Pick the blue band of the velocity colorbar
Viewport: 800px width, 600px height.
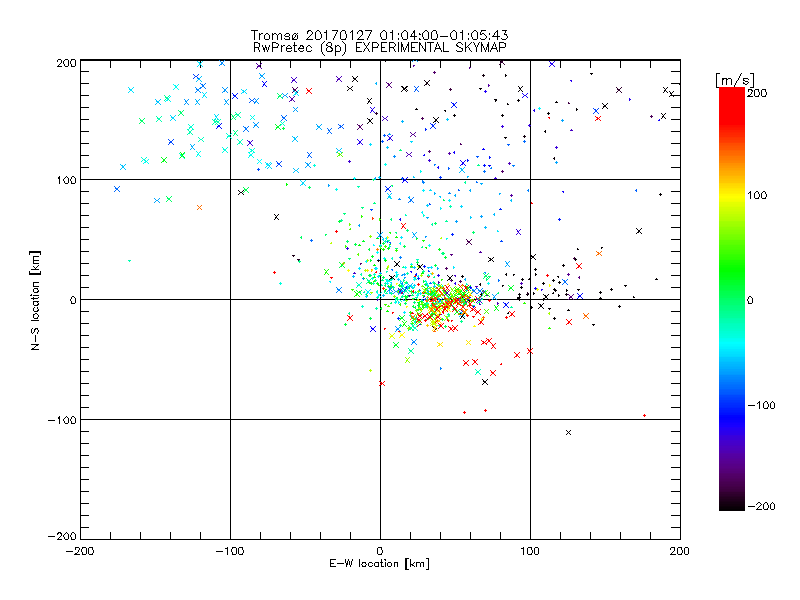pos(732,416)
